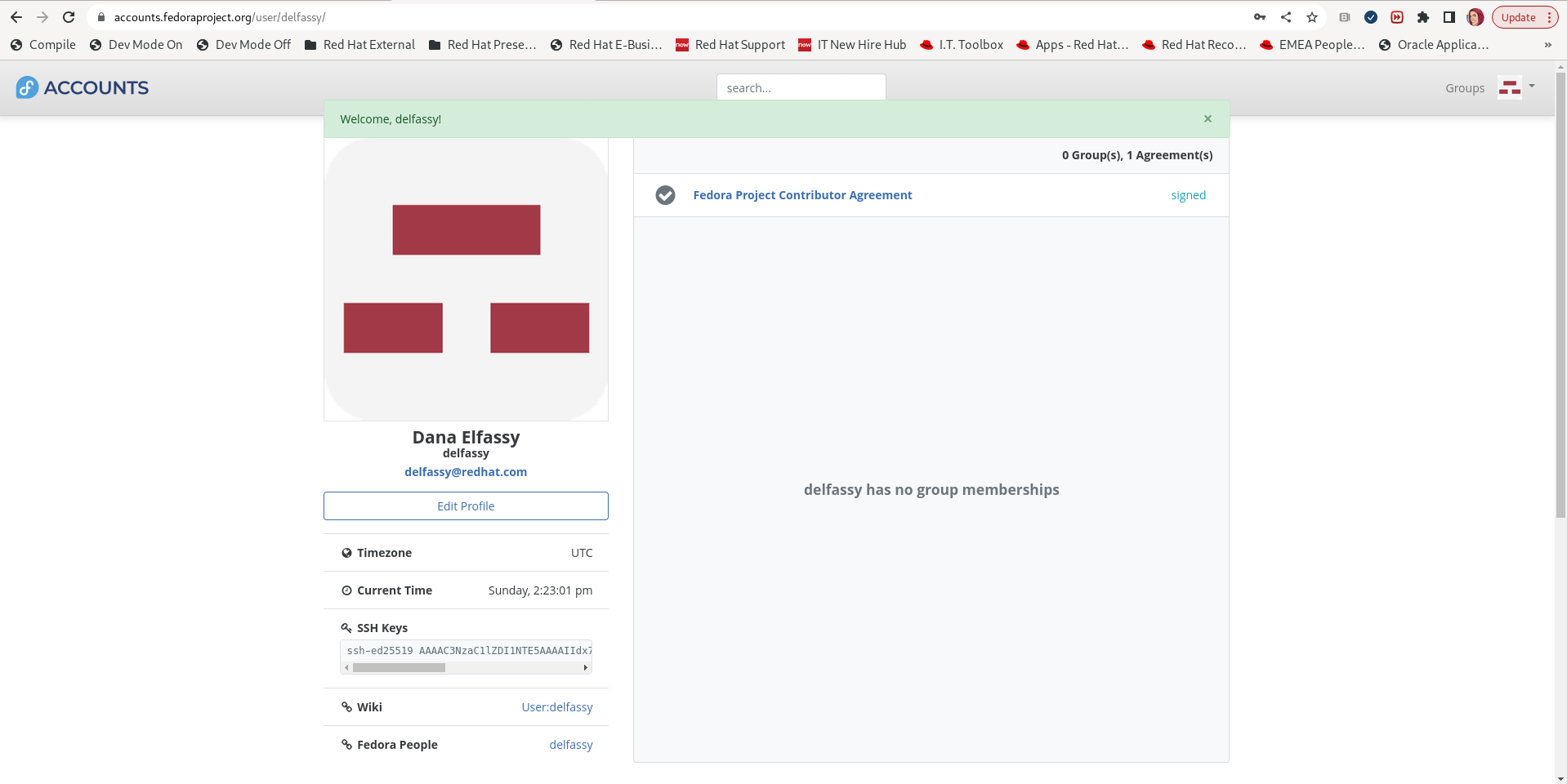Click the address bar URL
Screen dimensions: 1567x784
[220, 17]
